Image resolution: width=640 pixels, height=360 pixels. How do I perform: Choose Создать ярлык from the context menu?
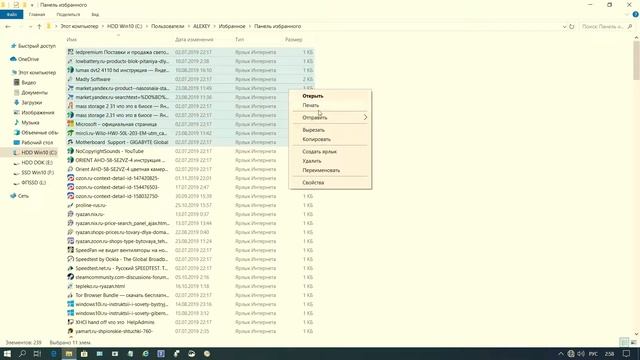coord(319,151)
